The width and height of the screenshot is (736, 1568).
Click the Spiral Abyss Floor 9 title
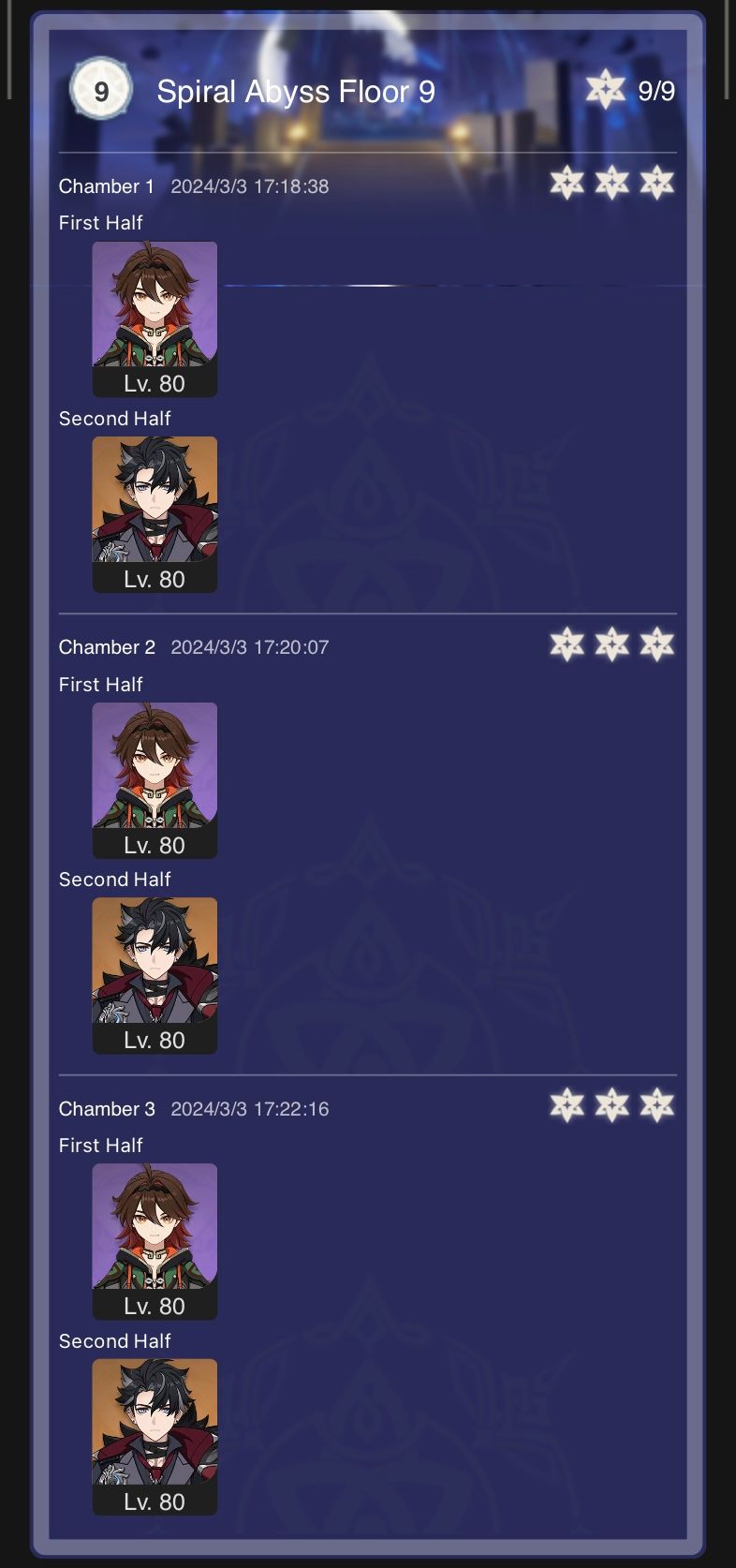pyautogui.click(x=296, y=92)
